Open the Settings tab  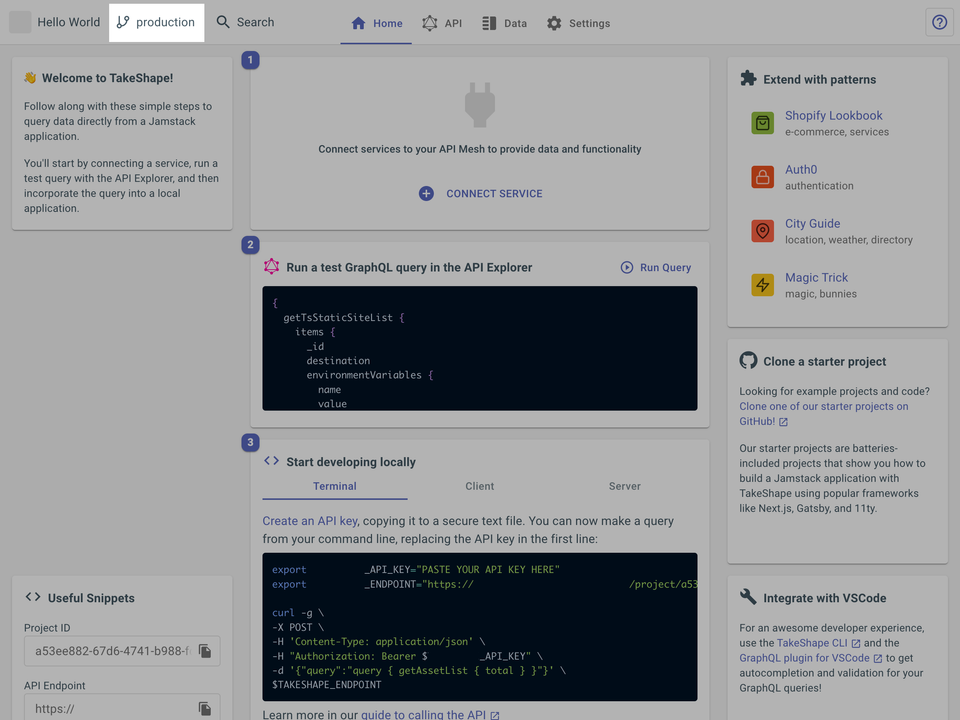click(578, 23)
